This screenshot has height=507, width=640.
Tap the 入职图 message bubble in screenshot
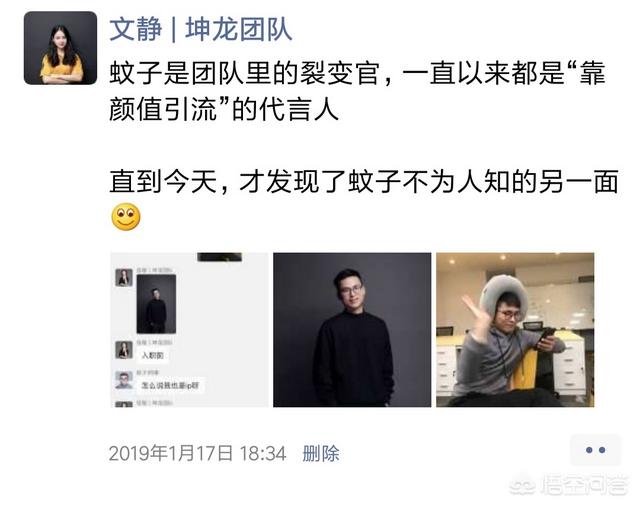(x=152, y=356)
